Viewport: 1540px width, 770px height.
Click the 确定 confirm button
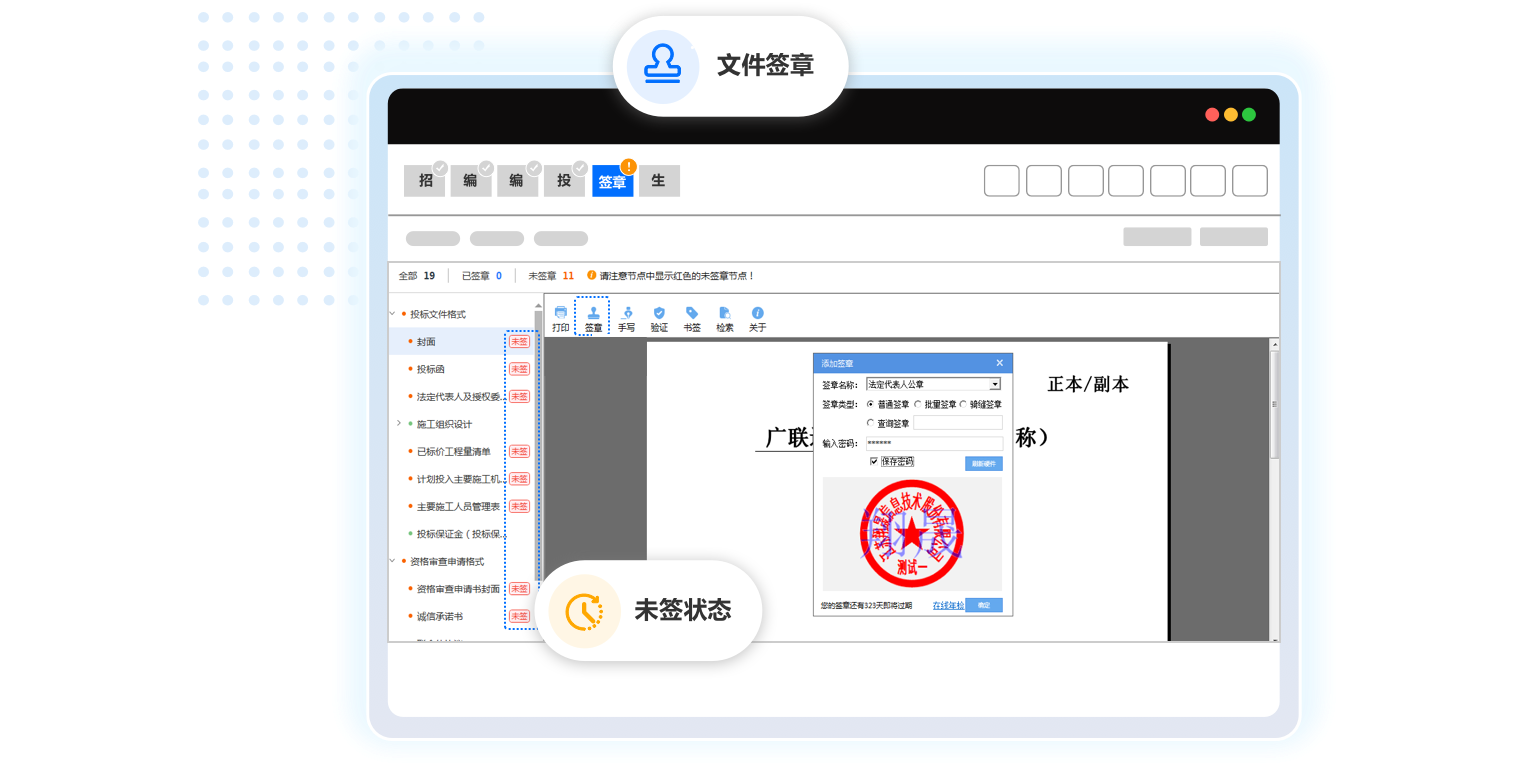coord(984,605)
